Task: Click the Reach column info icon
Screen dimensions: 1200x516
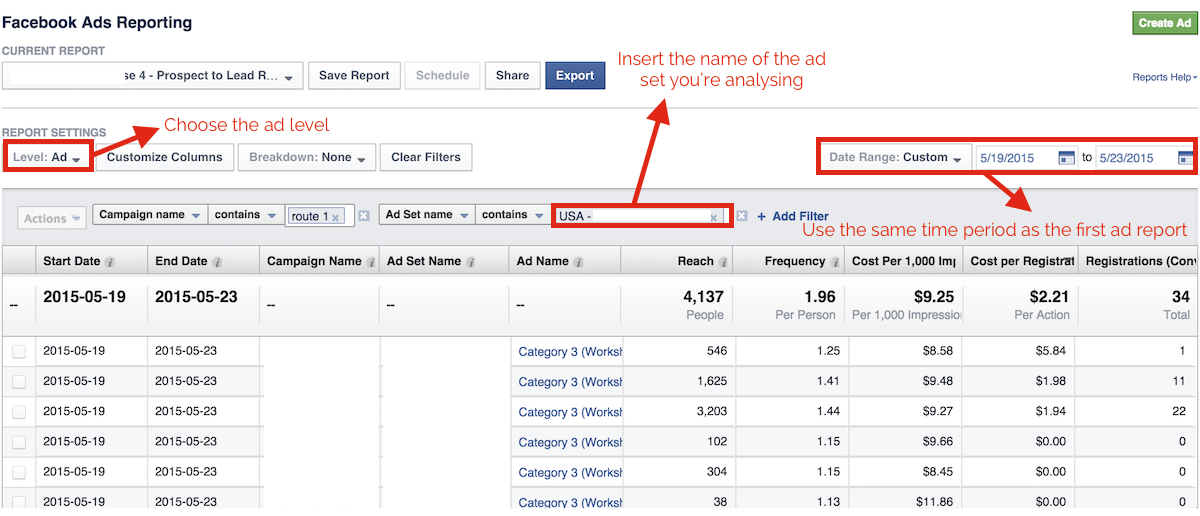Action: click(x=724, y=262)
